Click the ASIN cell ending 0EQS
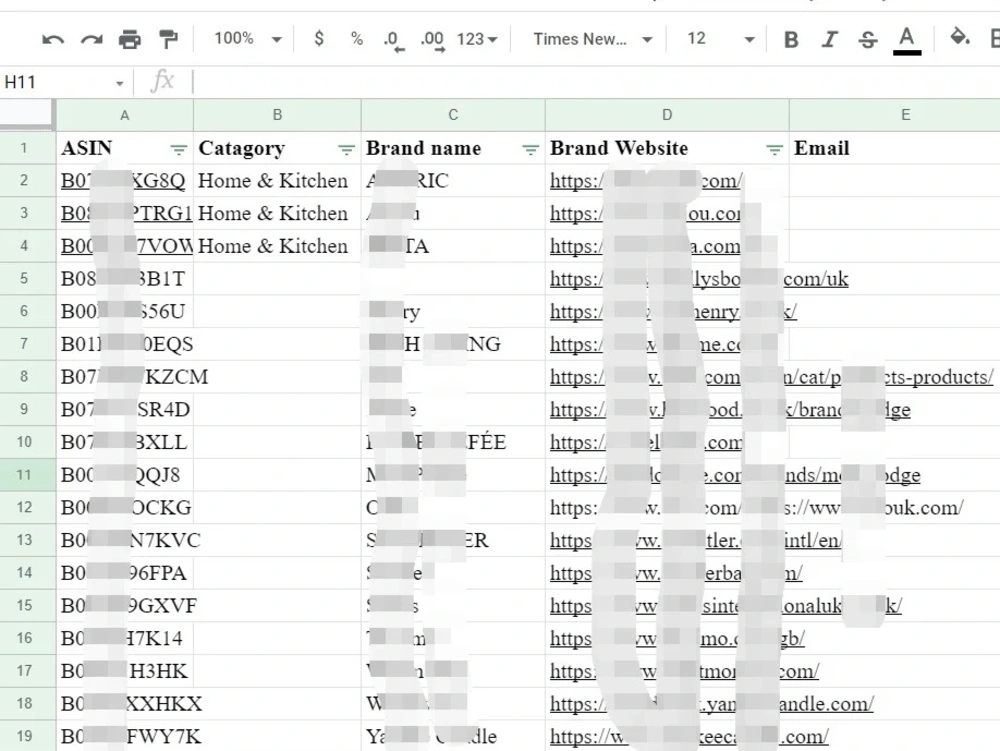Screen dimensions: 1000x751 click(x=126, y=344)
